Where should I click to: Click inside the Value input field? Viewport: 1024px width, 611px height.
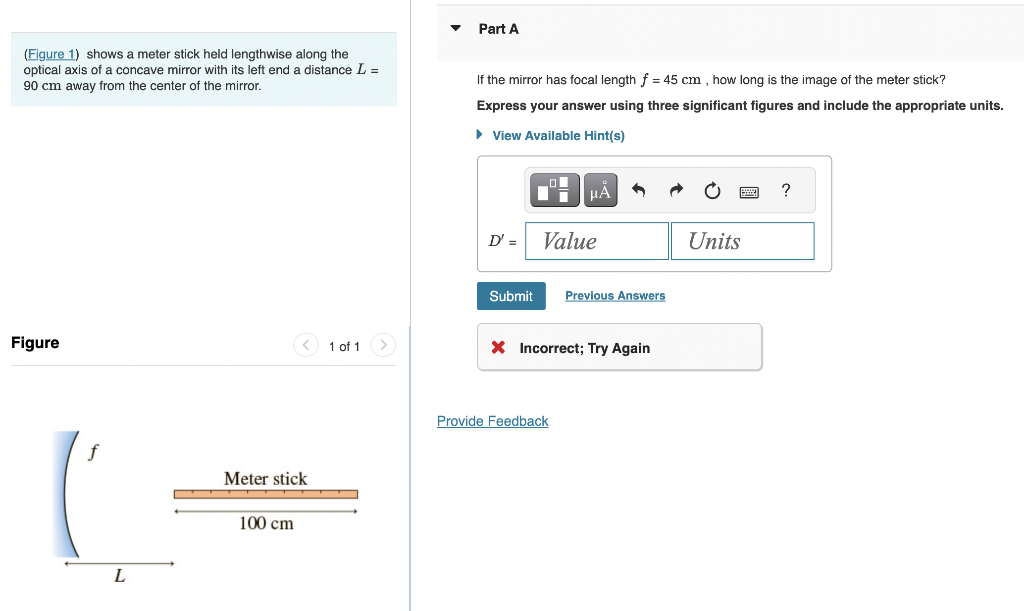[596, 240]
